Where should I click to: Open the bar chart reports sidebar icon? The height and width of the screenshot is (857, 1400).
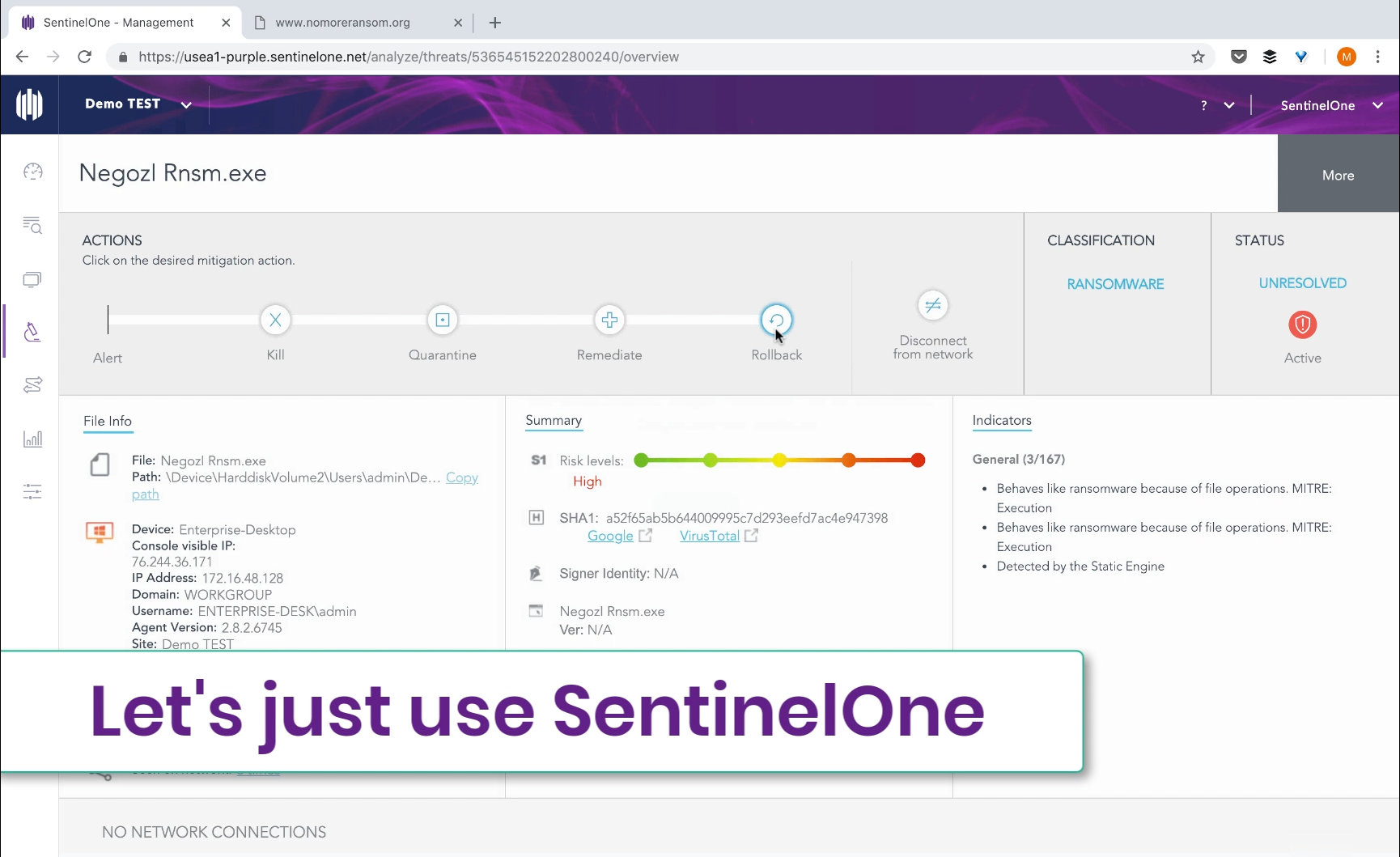pyautogui.click(x=32, y=439)
